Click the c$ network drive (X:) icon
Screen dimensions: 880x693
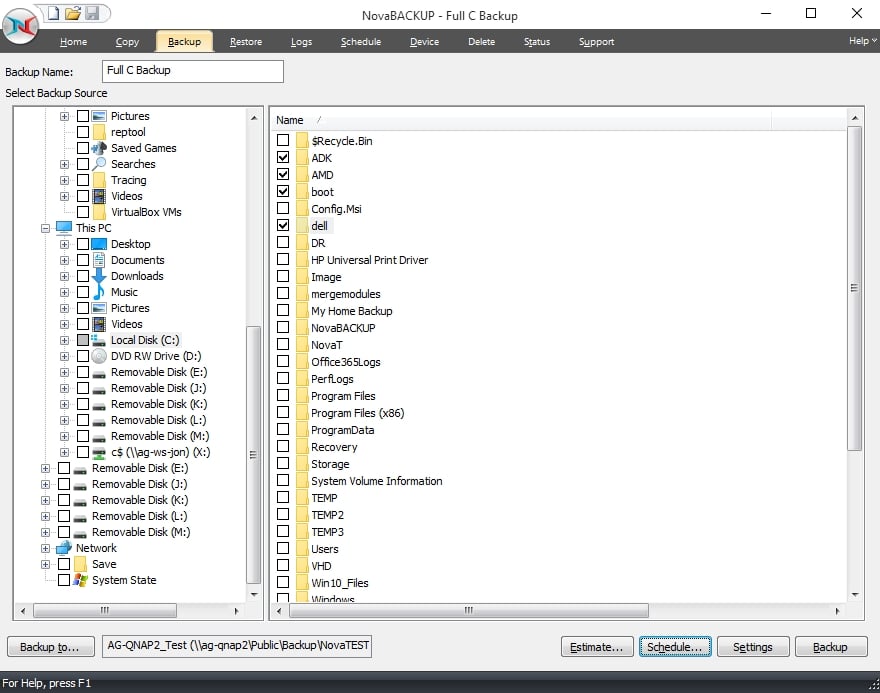tap(99, 452)
